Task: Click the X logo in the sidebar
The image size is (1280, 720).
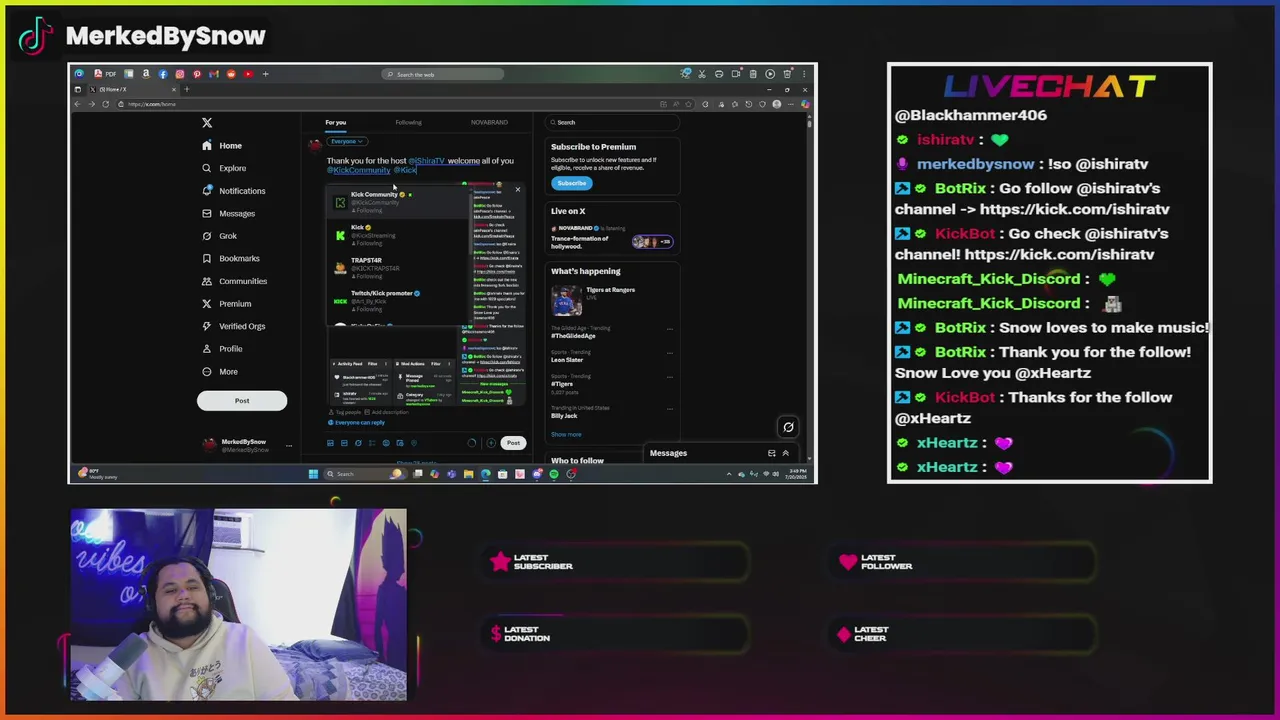Action: (207, 123)
